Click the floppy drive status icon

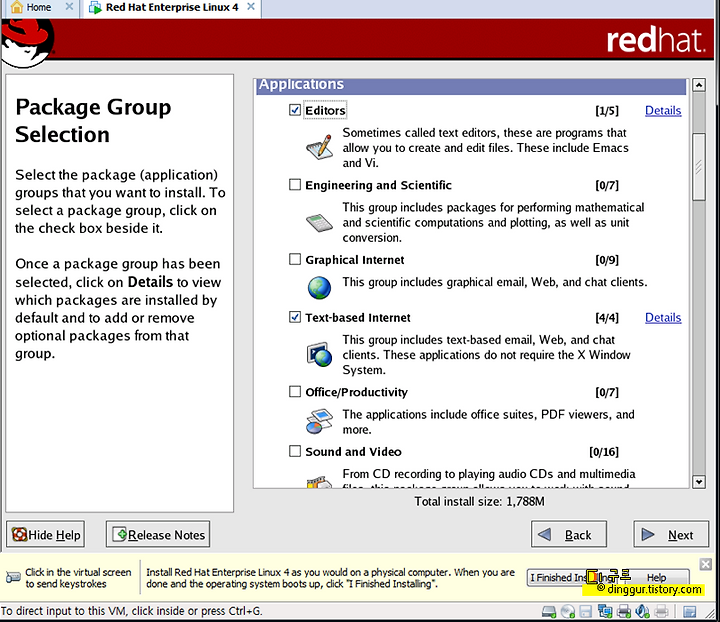pos(585,611)
